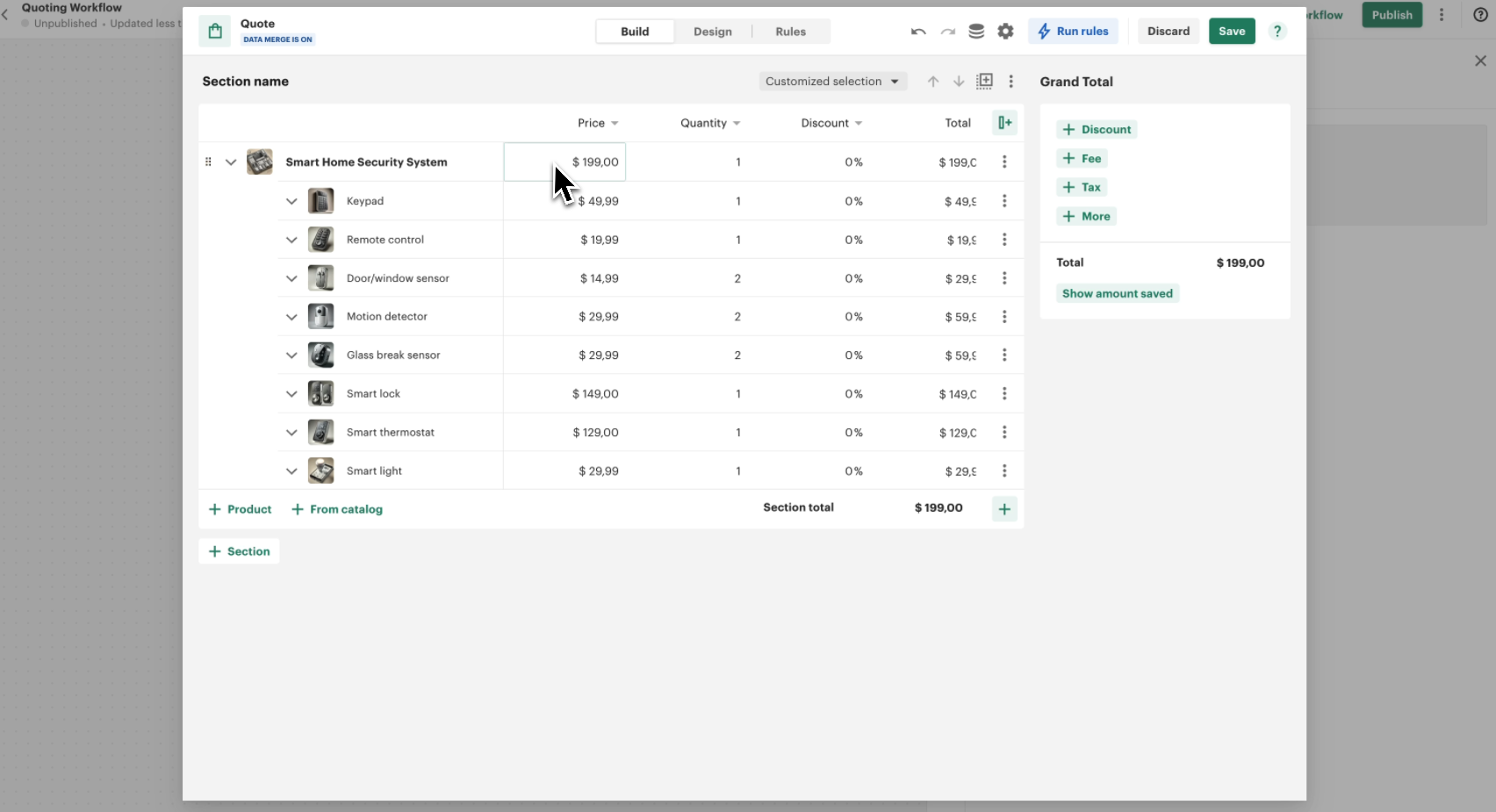Viewport: 1496px width, 812px height.
Task: Switch to the Rules tab
Action: 789,32
